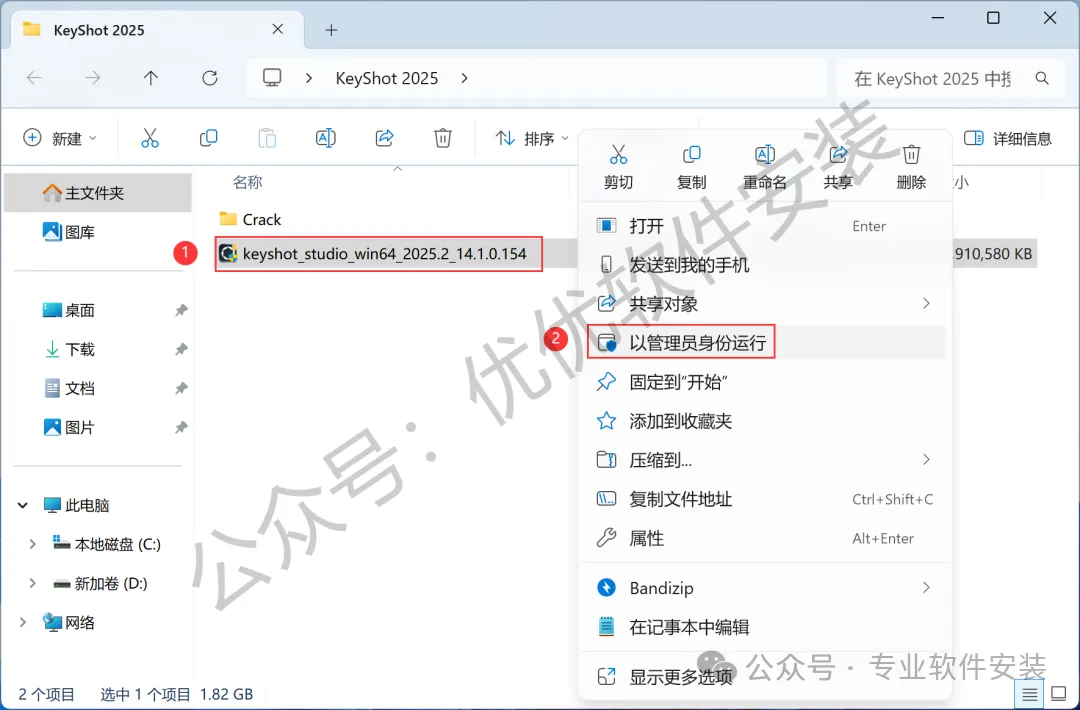This screenshot has width=1080, height=710.
Task: Close the KeyShot 2025 tab
Action: click(x=278, y=29)
